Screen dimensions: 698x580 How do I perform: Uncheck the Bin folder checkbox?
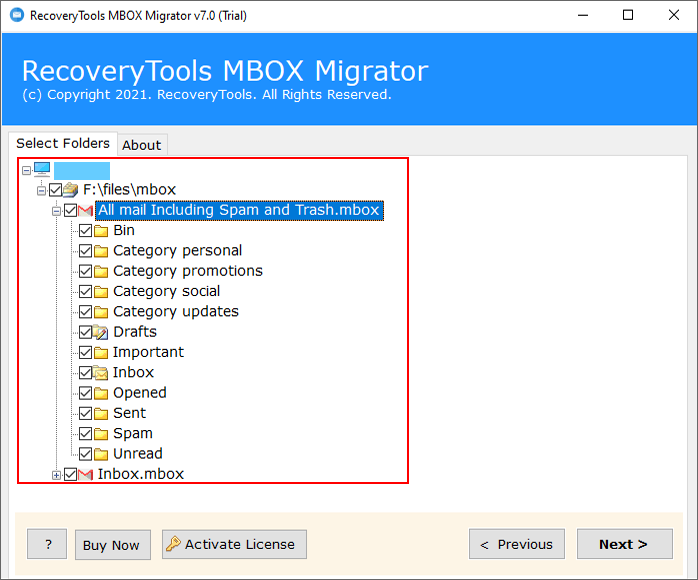click(85, 231)
